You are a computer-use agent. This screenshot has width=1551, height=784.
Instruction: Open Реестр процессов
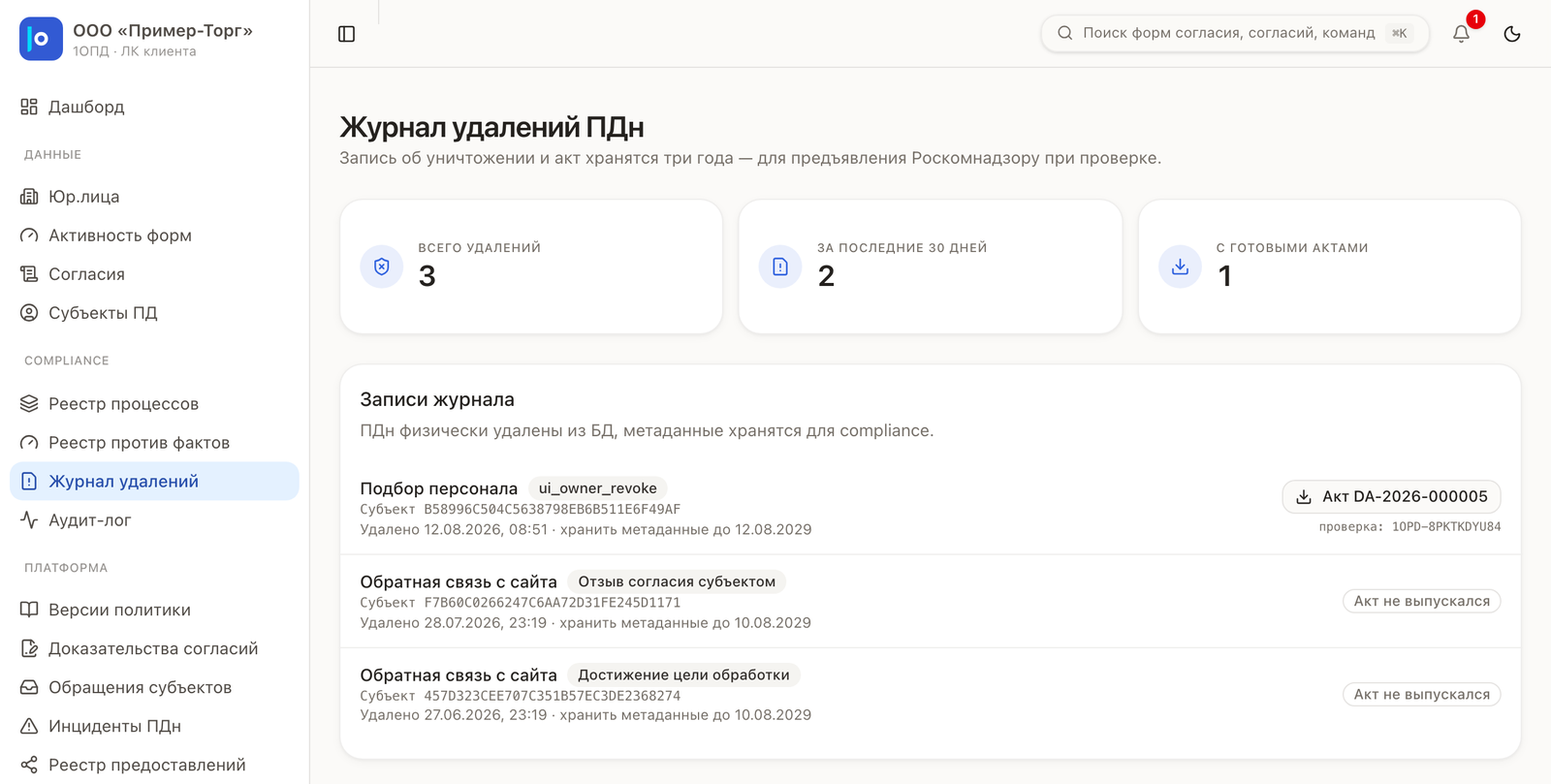[x=154, y=404]
